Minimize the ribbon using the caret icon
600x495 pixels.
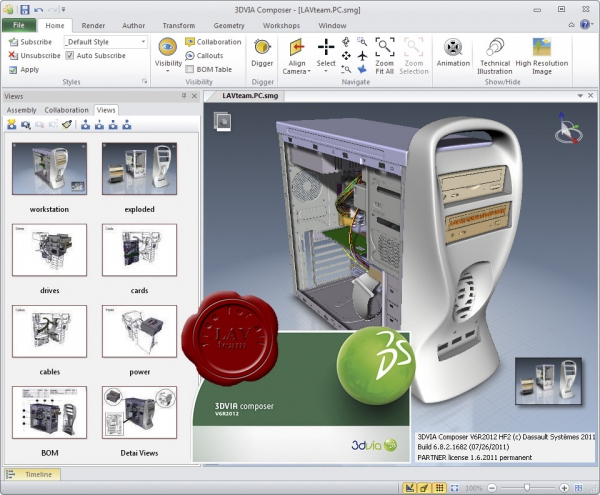pos(571,25)
